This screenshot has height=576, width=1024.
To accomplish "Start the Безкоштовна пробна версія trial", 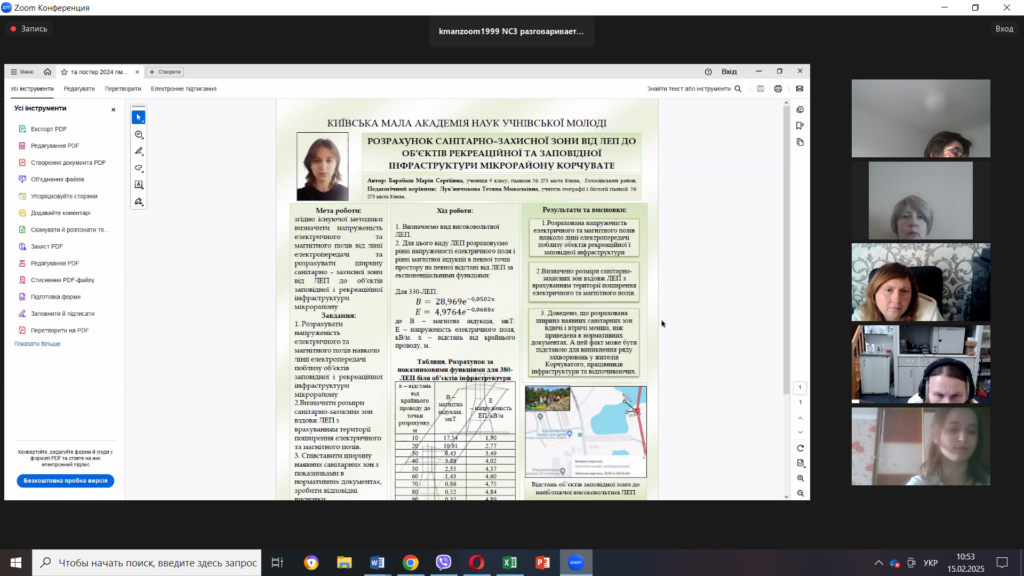I will click(x=65, y=481).
